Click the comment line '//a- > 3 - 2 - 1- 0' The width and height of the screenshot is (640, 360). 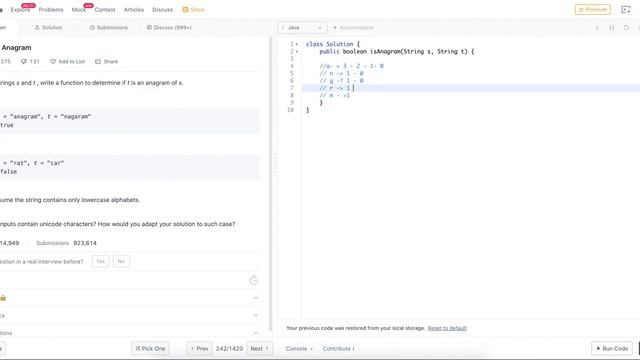coord(351,66)
